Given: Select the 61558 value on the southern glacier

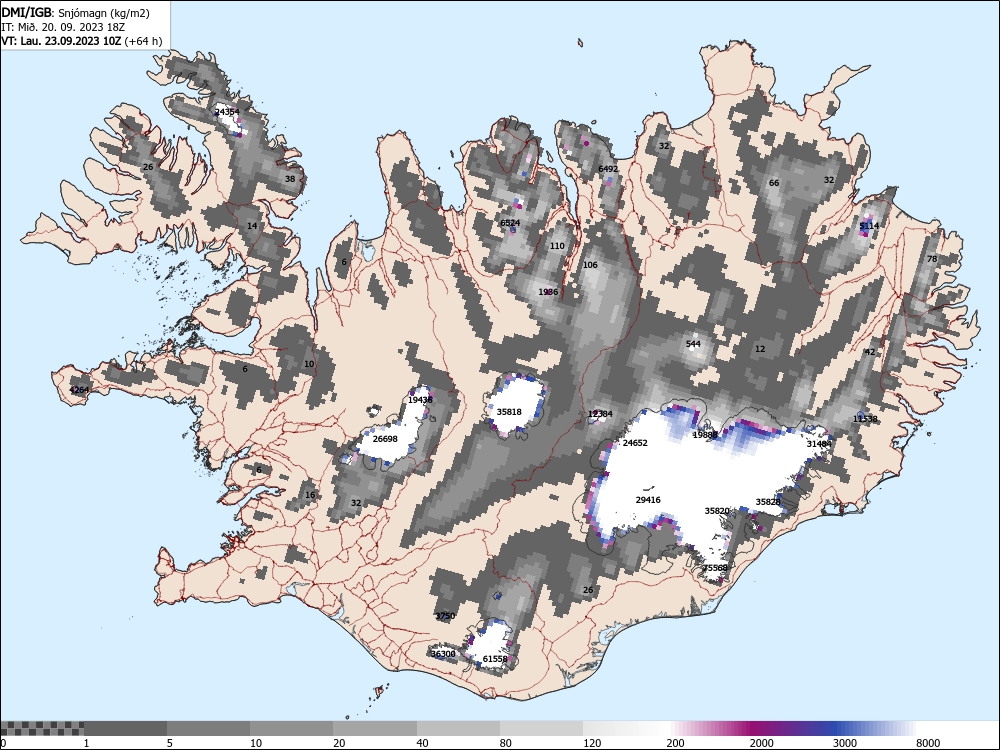Looking at the screenshot, I should [495, 659].
